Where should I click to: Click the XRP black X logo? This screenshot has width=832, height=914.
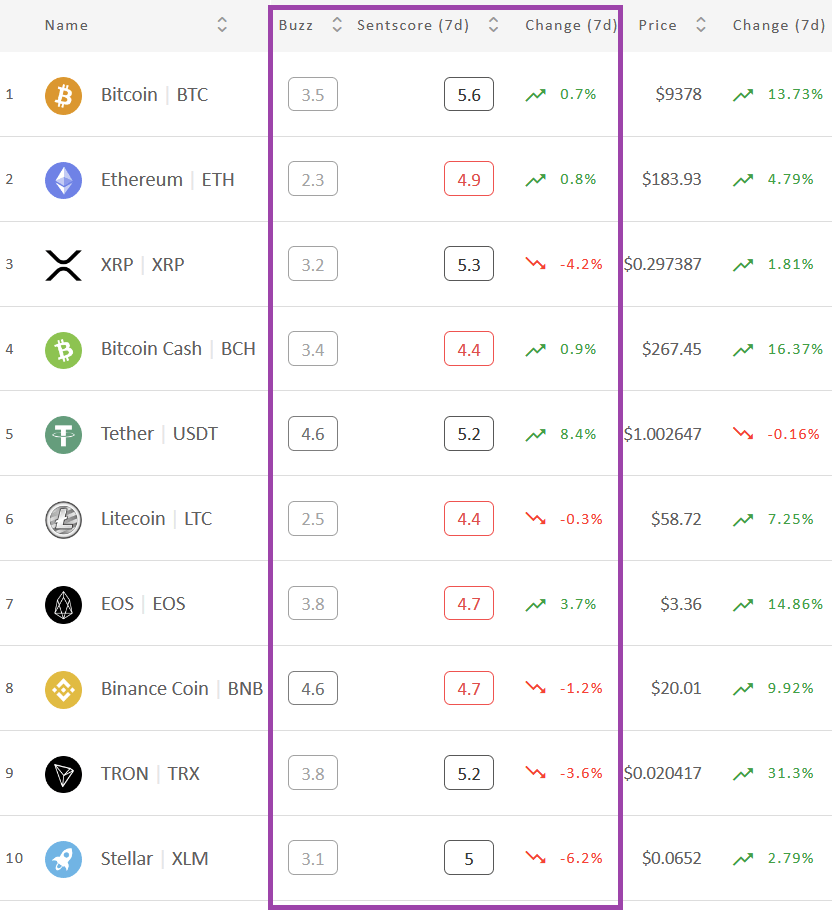[64, 265]
